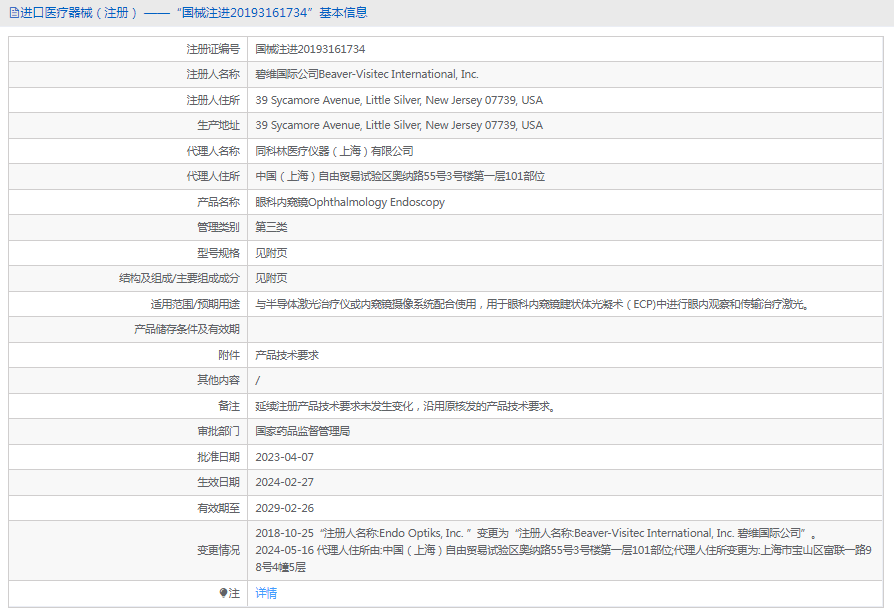Click the 注册人住所 Sycamore Avenue address value

pyautogui.click(x=399, y=100)
